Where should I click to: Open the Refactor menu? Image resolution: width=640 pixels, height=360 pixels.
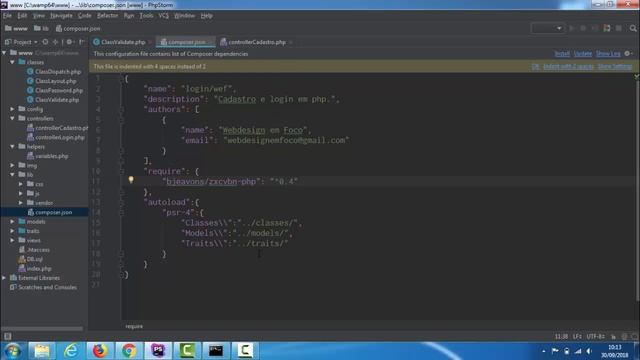coord(107,16)
